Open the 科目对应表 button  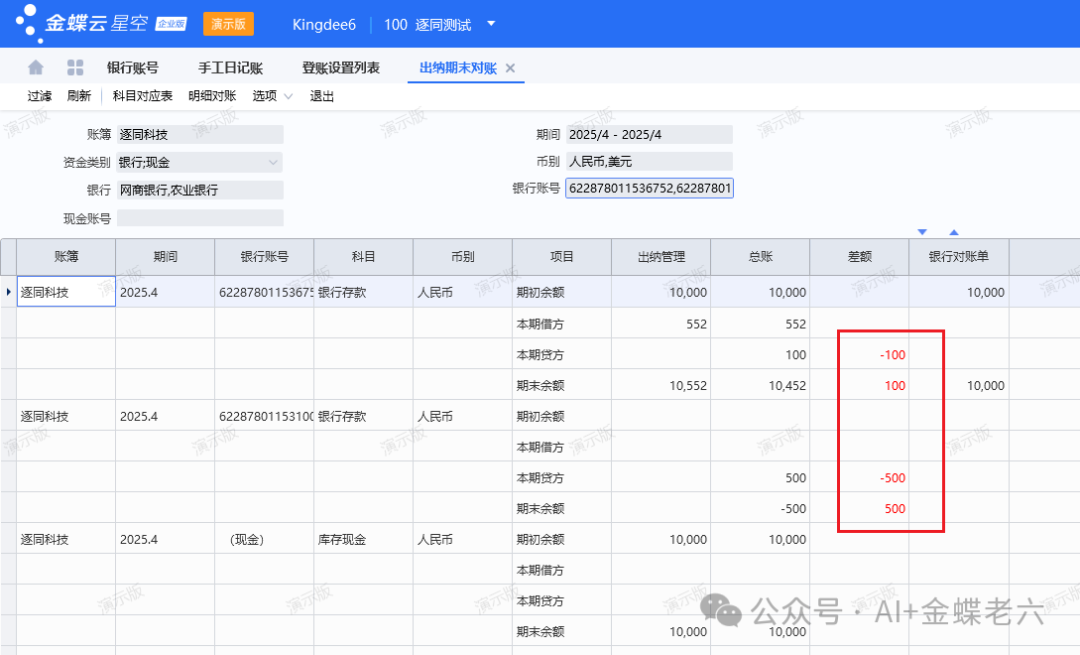tap(142, 96)
